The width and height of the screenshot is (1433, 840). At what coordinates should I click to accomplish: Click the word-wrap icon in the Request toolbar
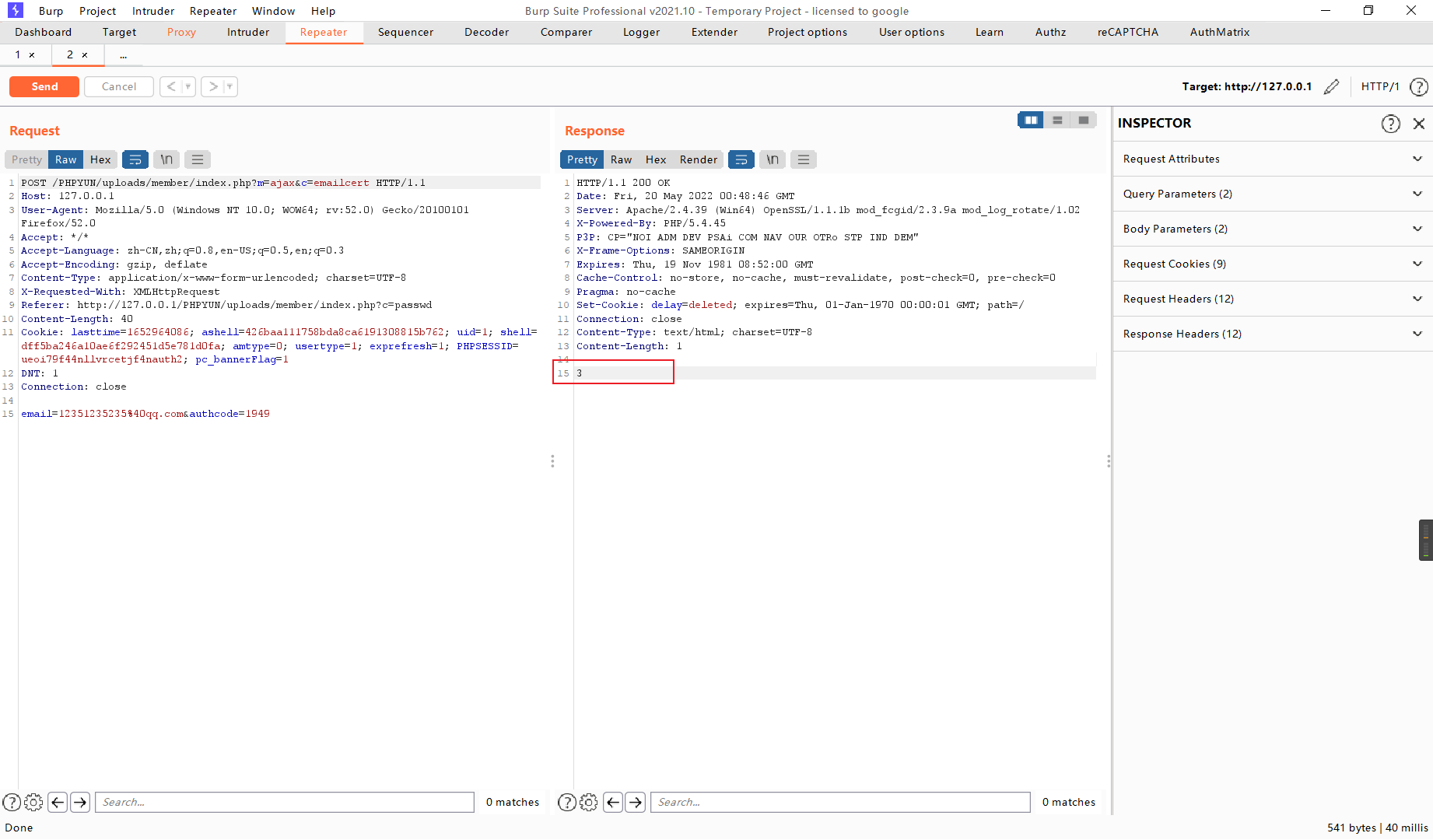135,159
